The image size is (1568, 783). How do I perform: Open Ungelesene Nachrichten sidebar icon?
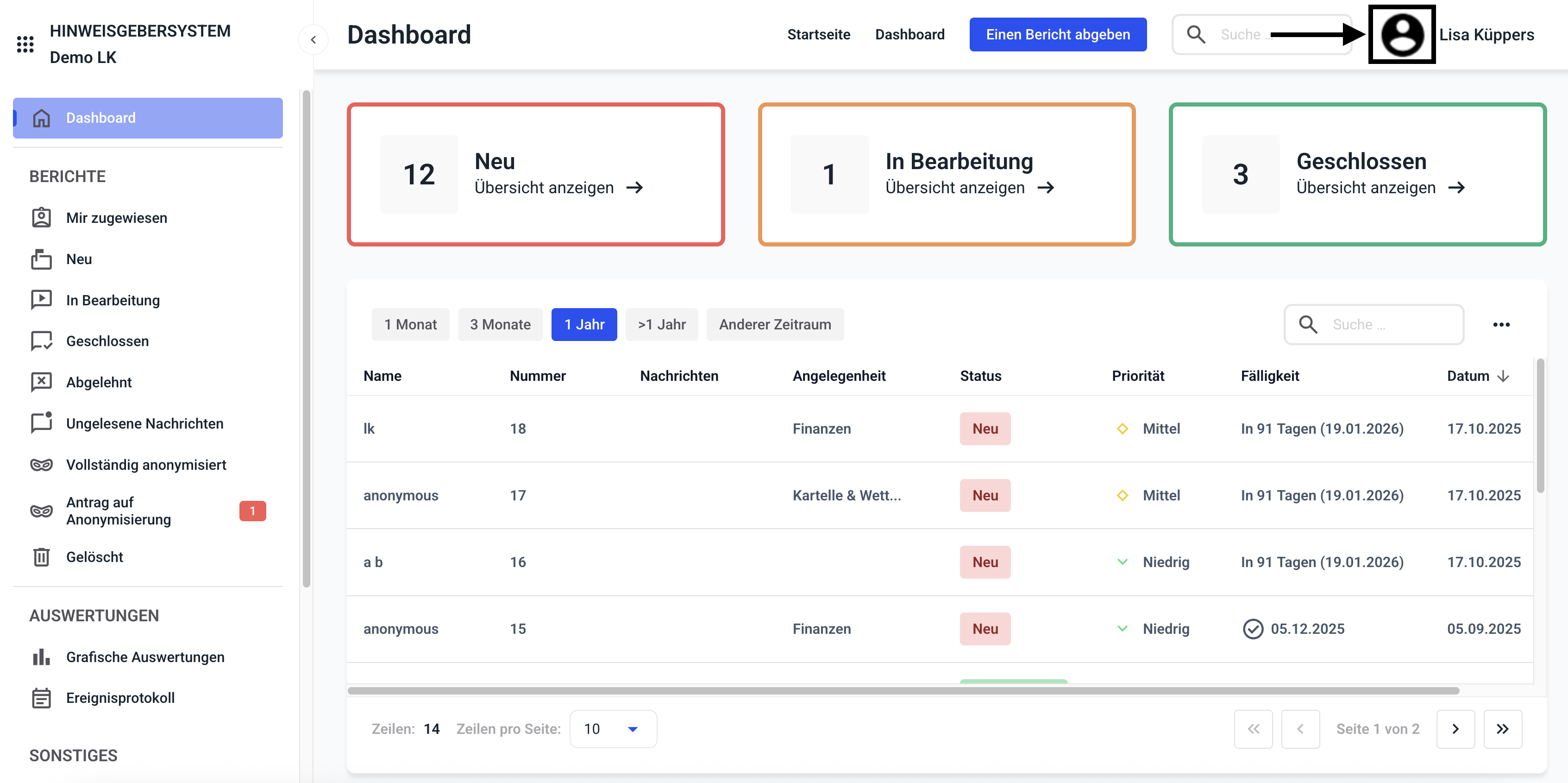(41, 423)
